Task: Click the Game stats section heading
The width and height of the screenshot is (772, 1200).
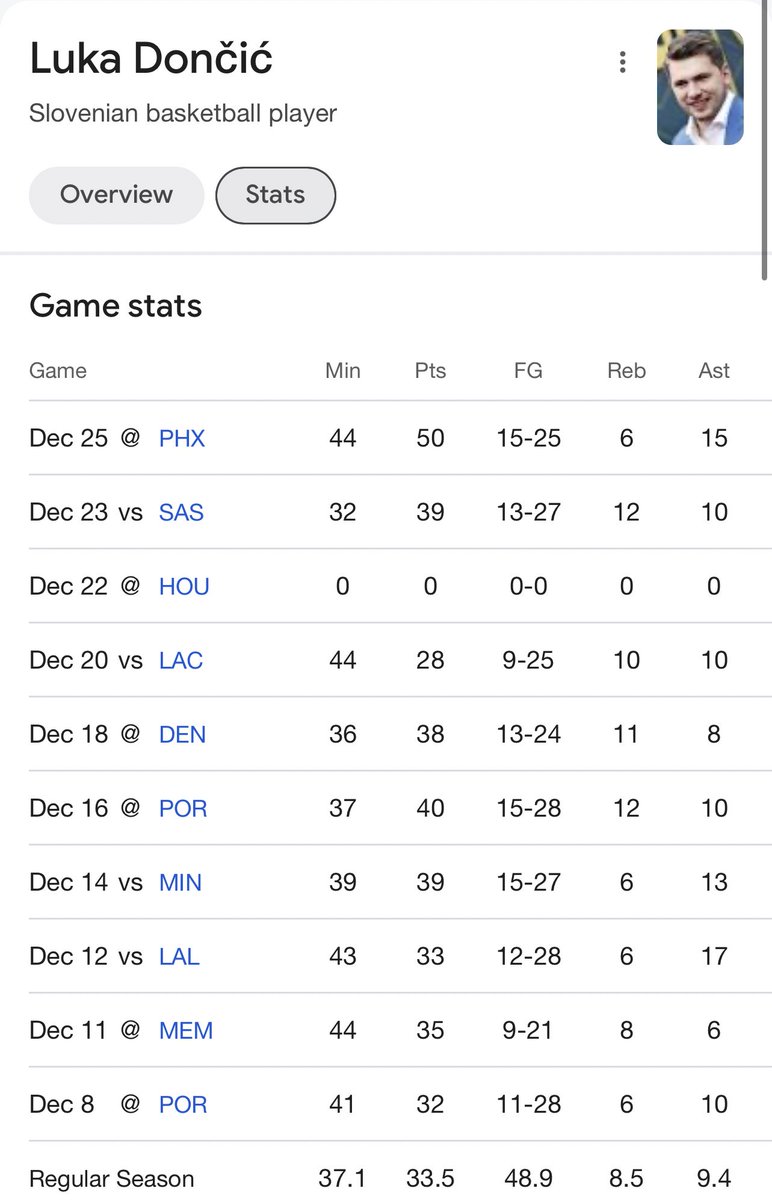Action: [116, 305]
